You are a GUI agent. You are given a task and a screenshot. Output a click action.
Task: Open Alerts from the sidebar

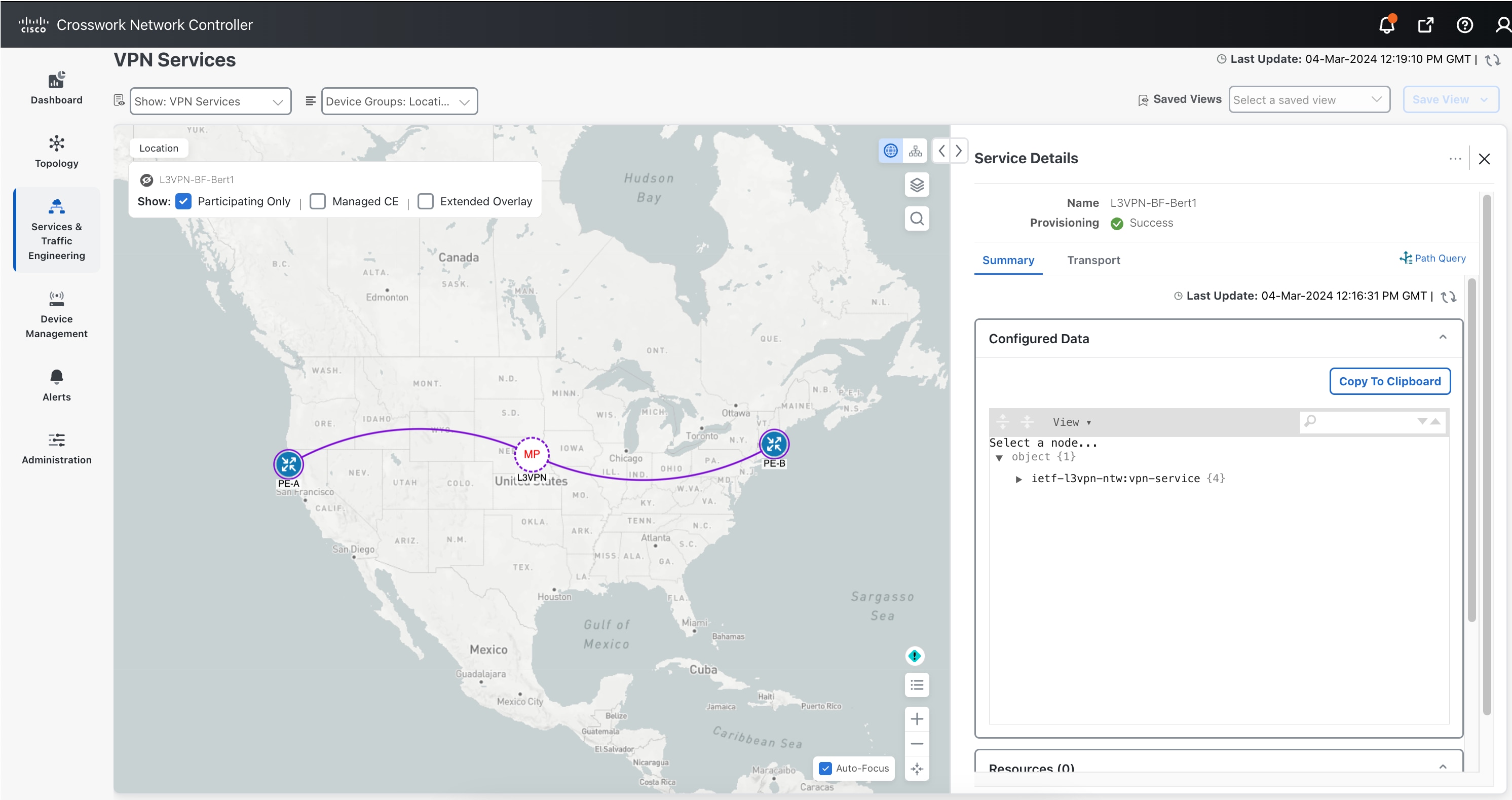coord(56,385)
